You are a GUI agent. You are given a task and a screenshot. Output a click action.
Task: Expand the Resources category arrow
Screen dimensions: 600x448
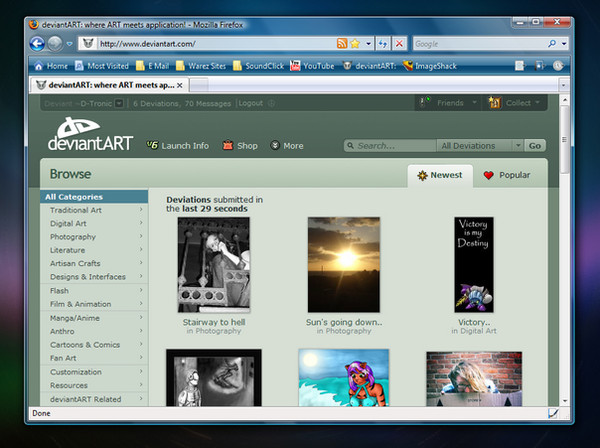pos(141,385)
